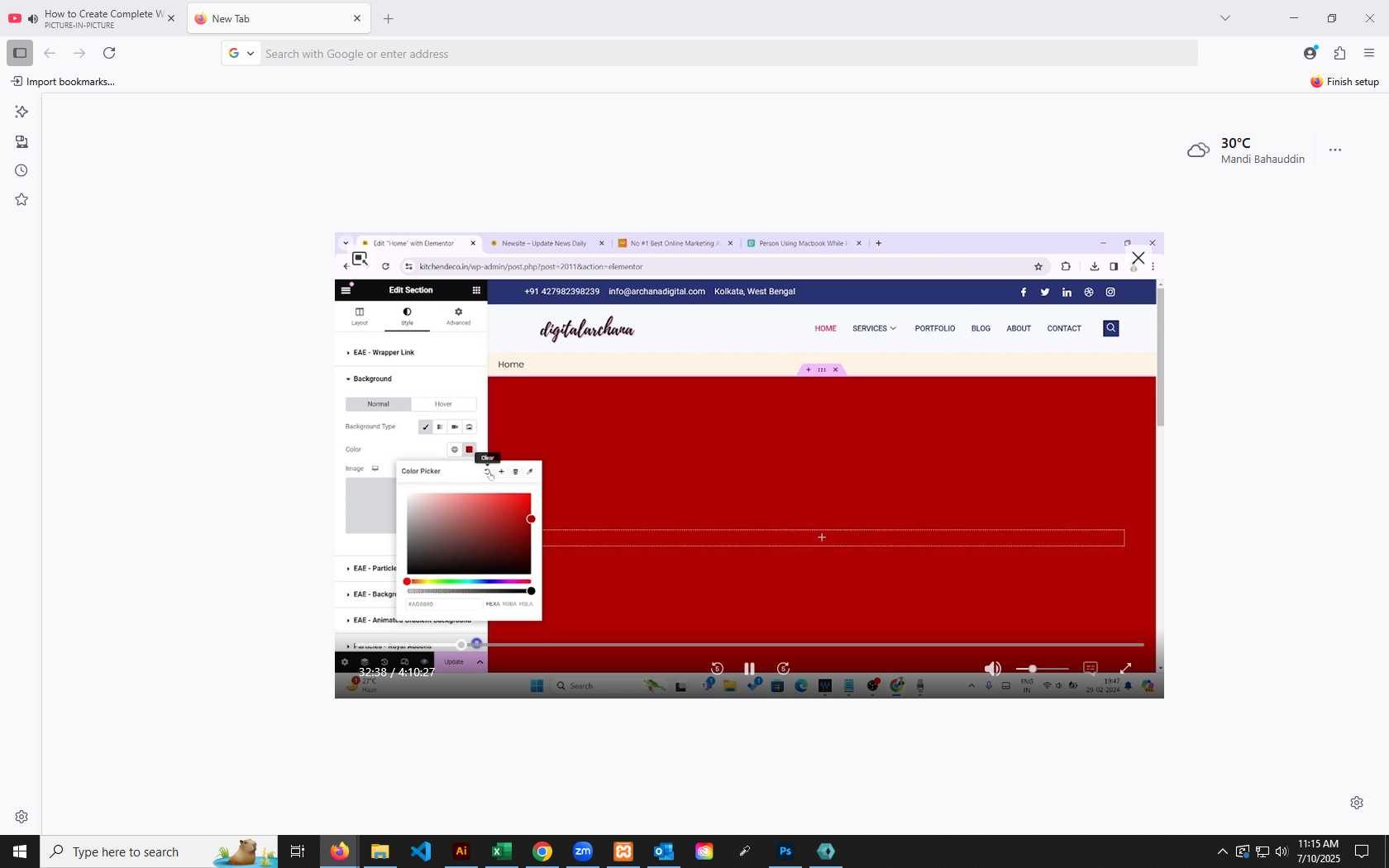1389x868 pixels.
Task: Click the Finish setup button
Action: pos(1344,81)
